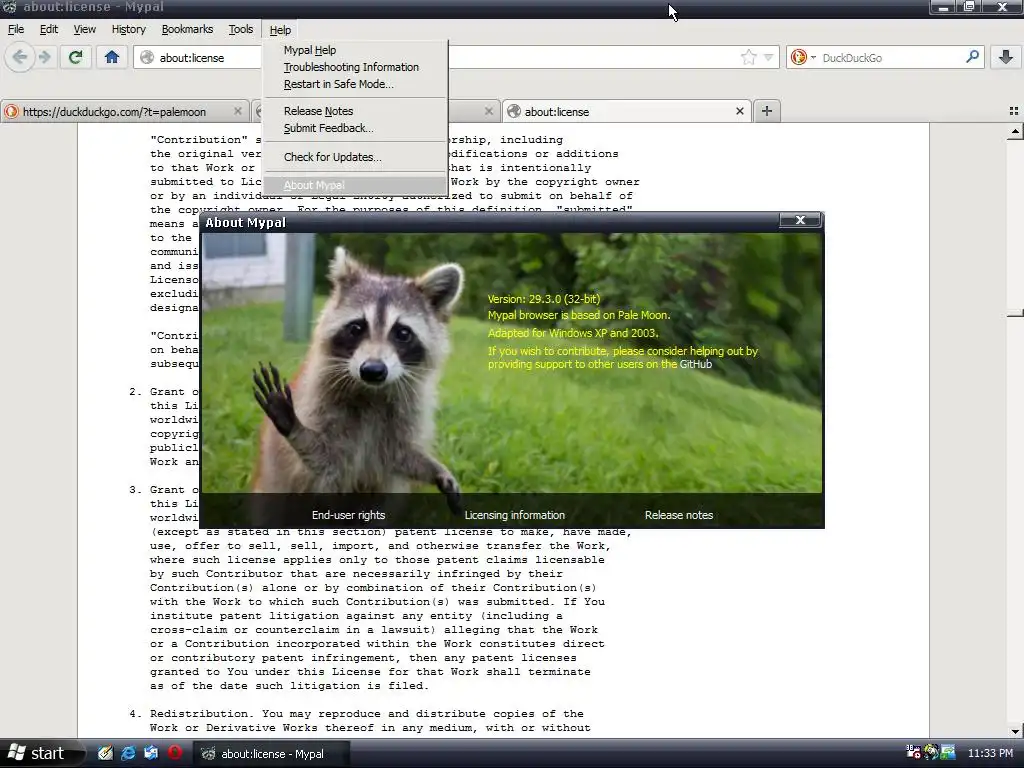Close the About Mypal dialog
The image size is (1024, 768).
click(x=800, y=220)
